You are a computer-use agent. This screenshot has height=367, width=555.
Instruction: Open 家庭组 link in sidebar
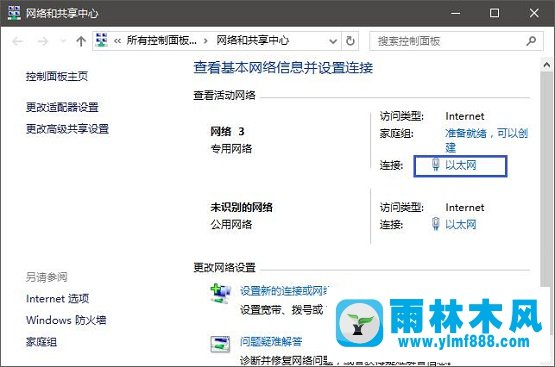[x=41, y=342]
